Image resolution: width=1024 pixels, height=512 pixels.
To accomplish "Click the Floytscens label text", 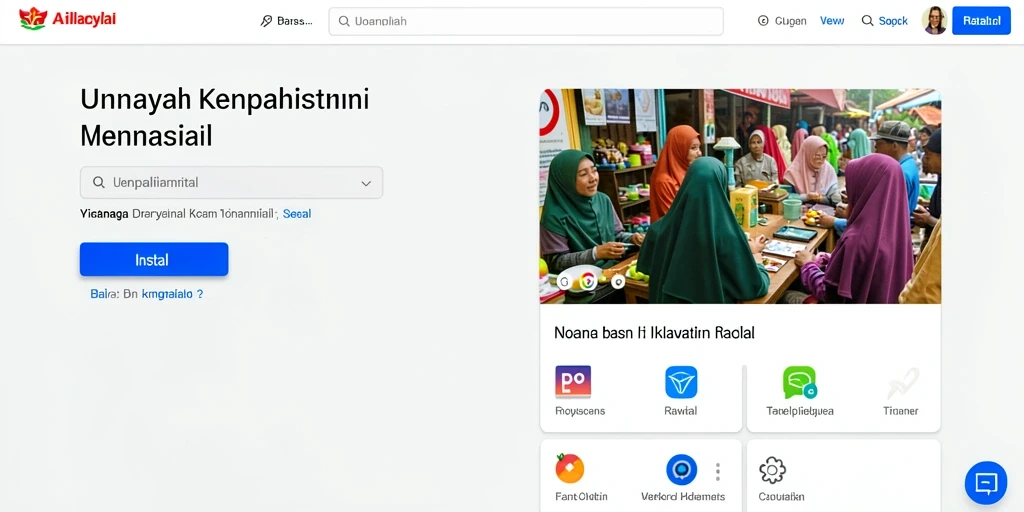I will point(580,411).
